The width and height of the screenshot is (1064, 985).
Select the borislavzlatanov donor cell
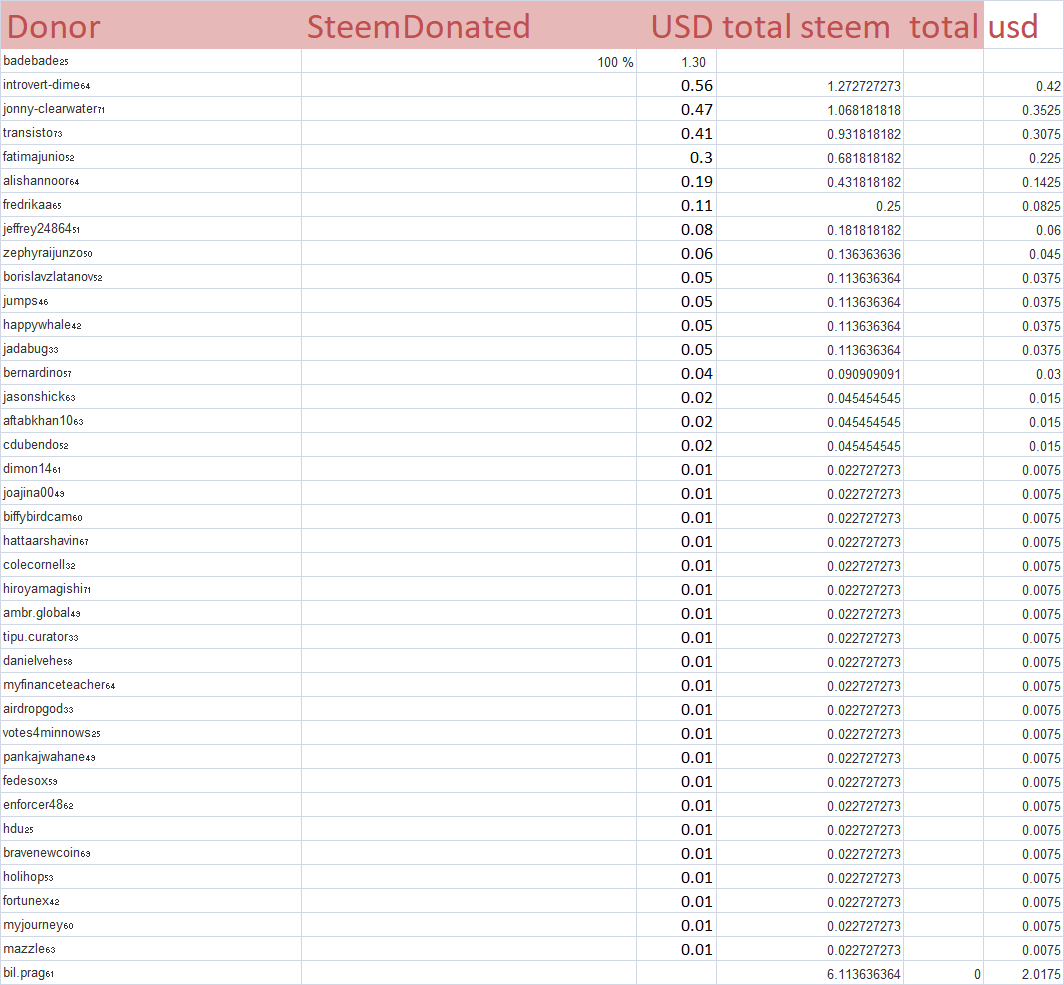pyautogui.click(x=151, y=277)
